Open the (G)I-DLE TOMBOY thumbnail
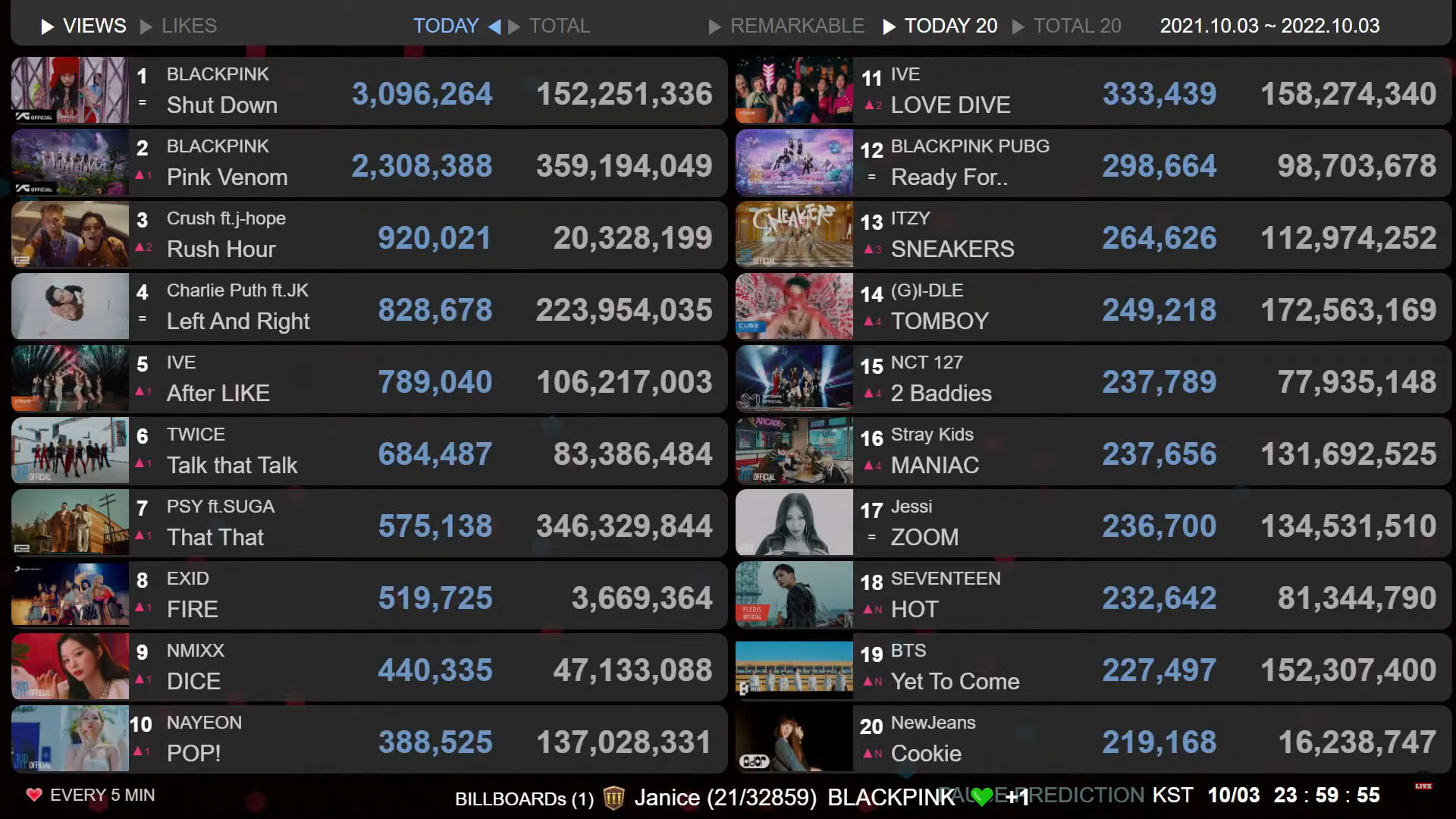This screenshot has width=1456, height=819. coord(794,306)
